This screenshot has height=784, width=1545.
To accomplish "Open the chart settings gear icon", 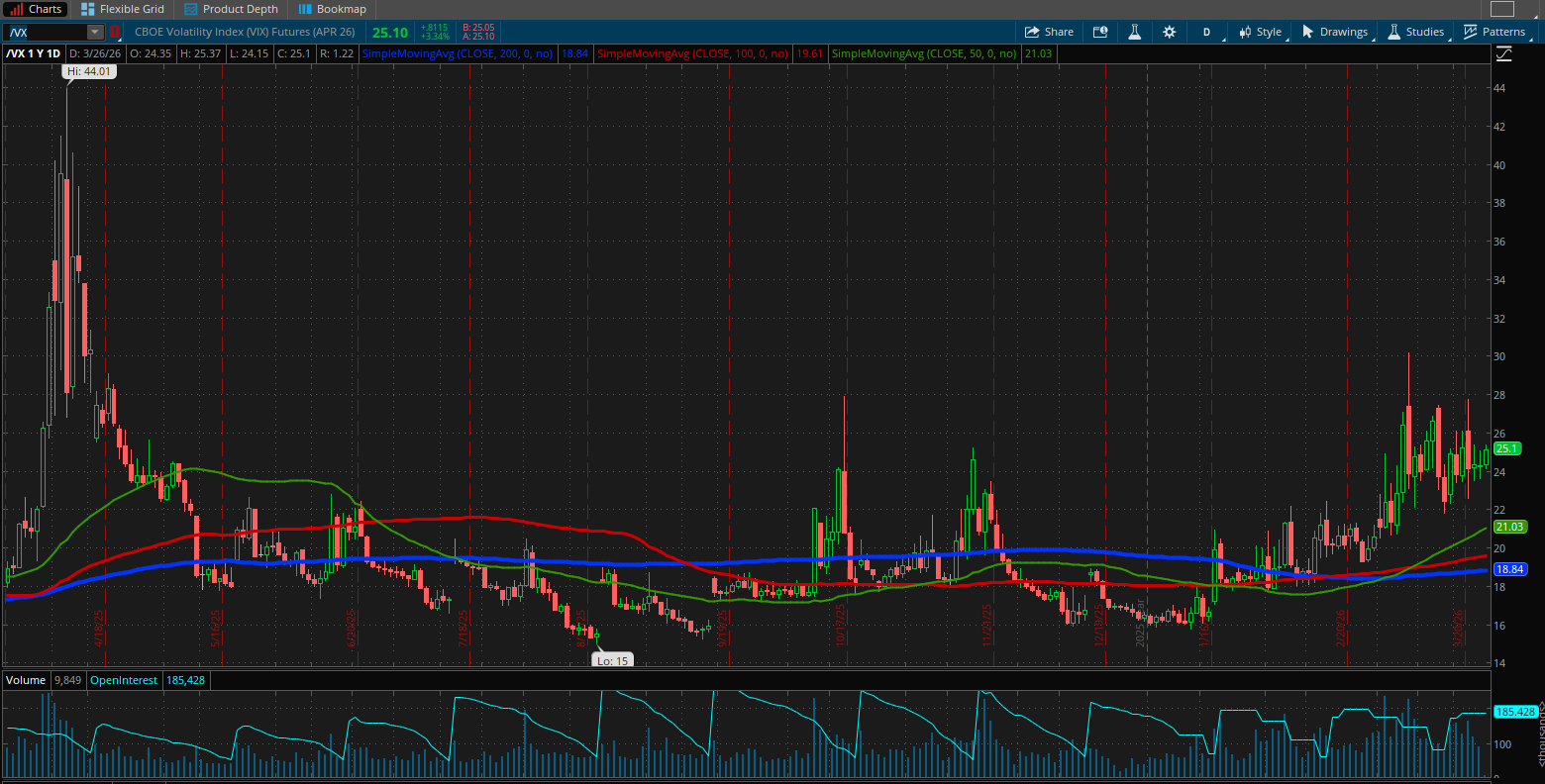I will pyautogui.click(x=1170, y=32).
